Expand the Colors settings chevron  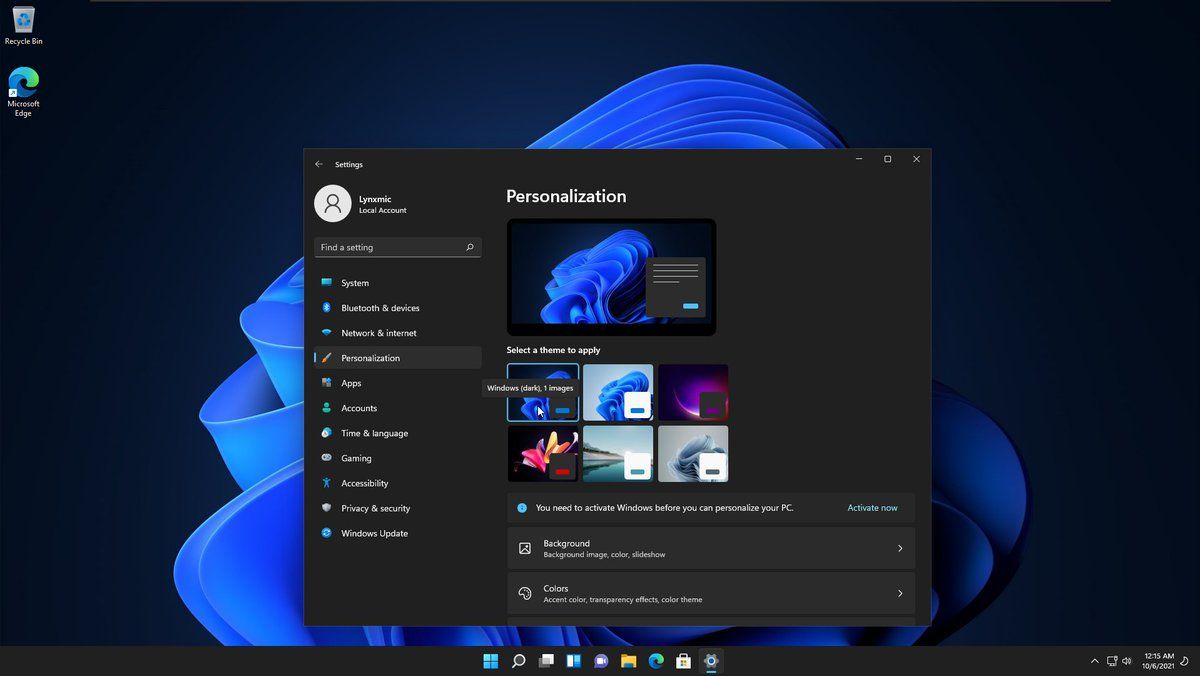point(899,593)
